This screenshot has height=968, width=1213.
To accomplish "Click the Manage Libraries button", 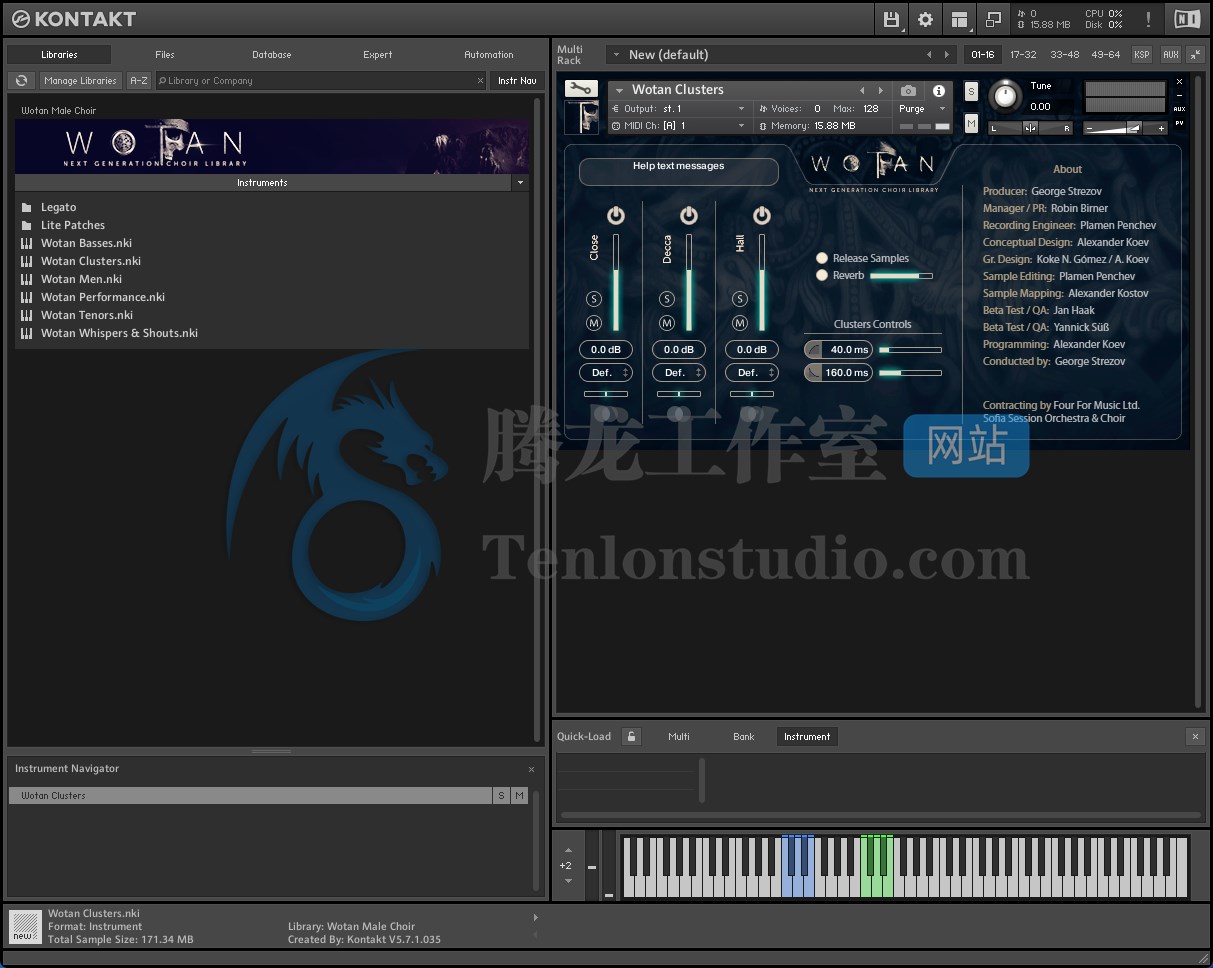I will point(81,80).
